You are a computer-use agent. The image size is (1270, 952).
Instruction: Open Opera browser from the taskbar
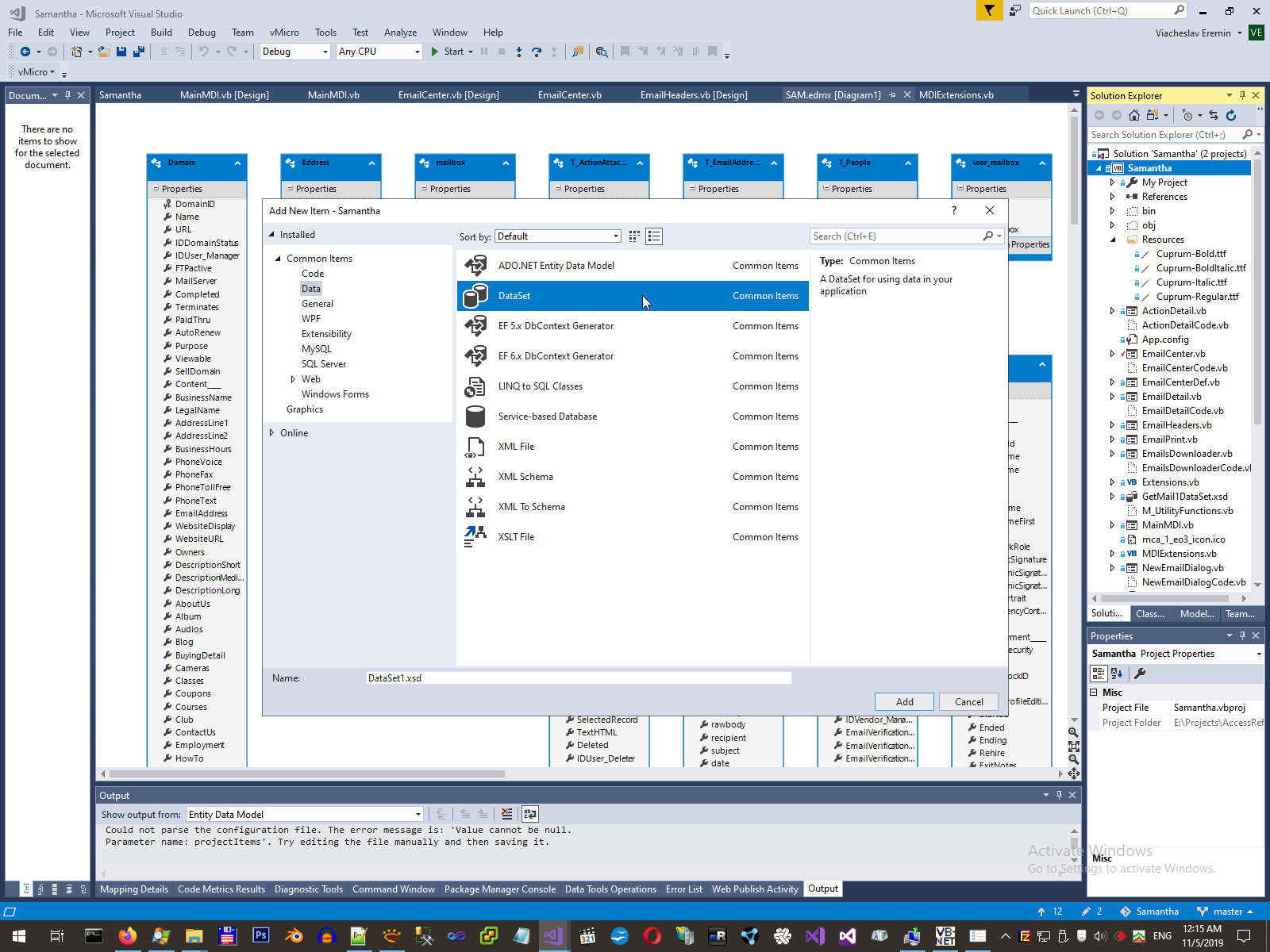pos(652,936)
